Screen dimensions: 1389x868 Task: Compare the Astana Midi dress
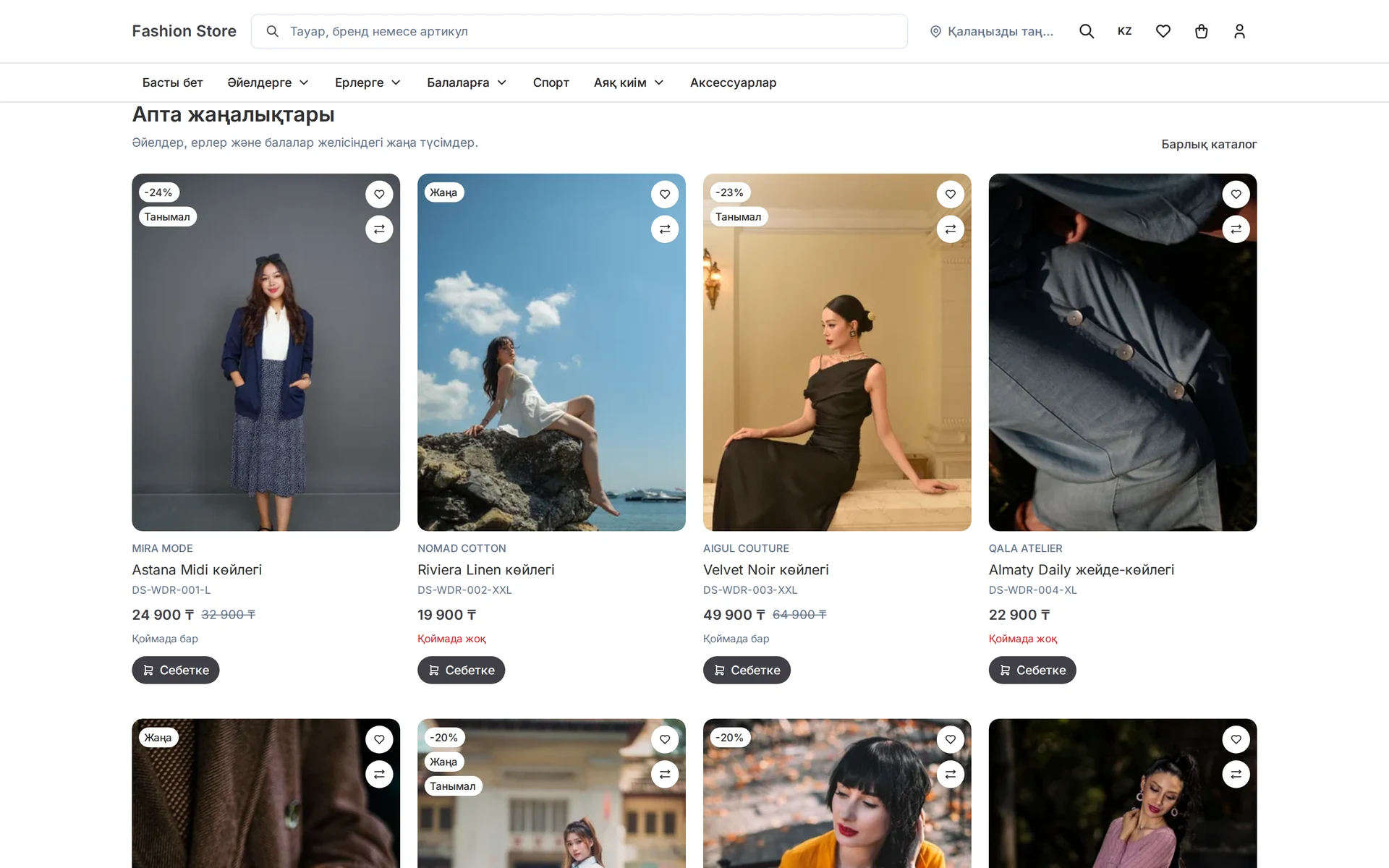point(379,229)
